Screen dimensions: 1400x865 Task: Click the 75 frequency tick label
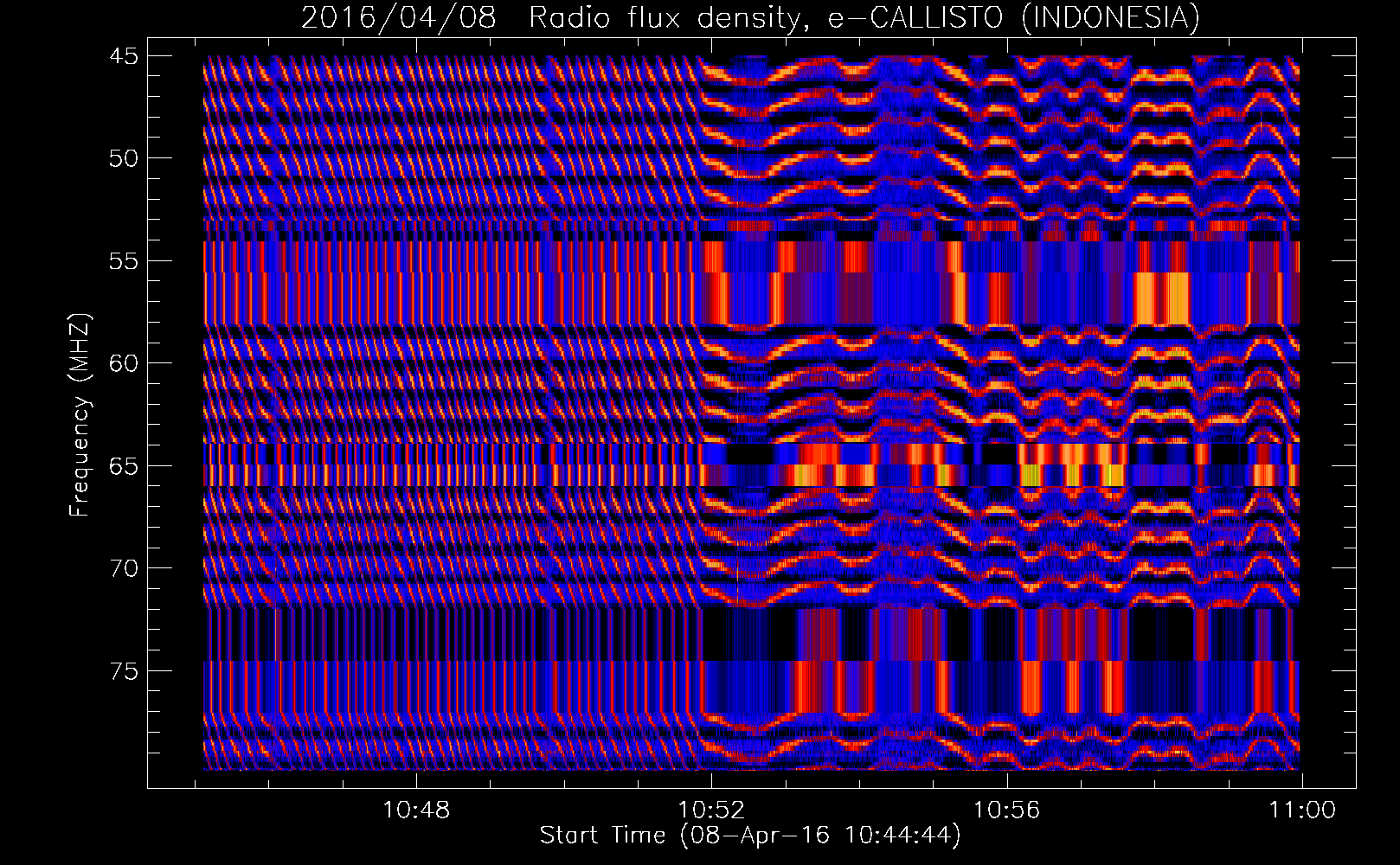[x=123, y=671]
